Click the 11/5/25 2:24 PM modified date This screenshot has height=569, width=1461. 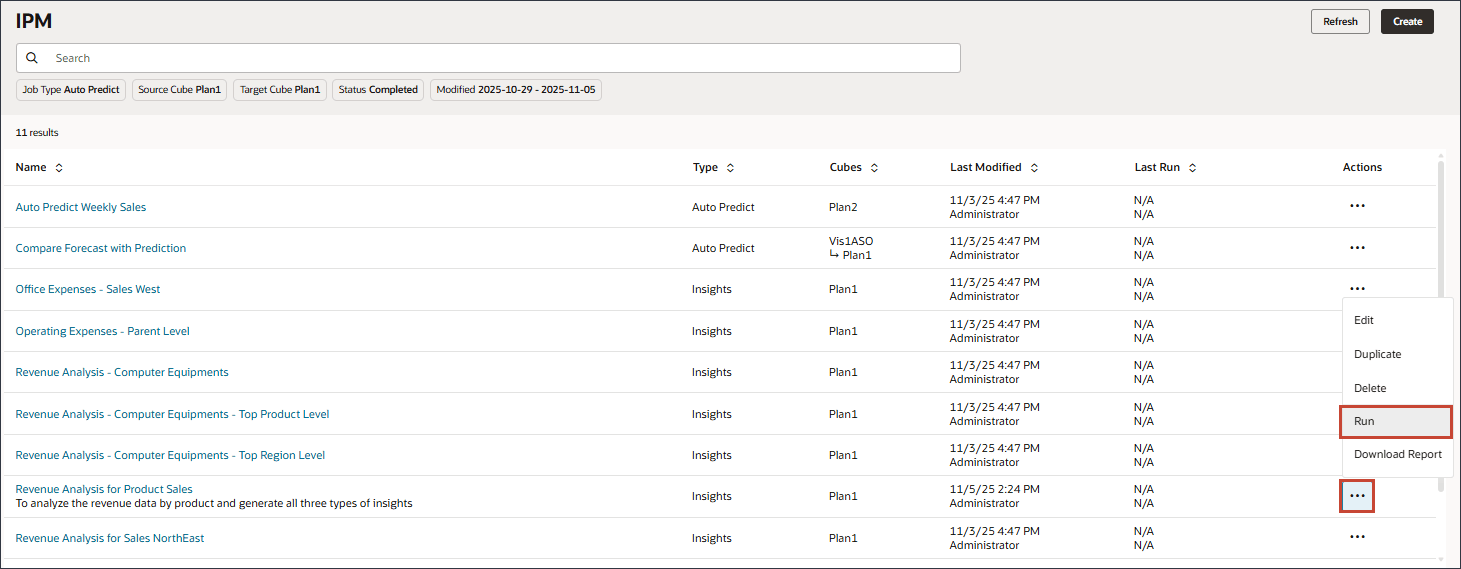994,490
